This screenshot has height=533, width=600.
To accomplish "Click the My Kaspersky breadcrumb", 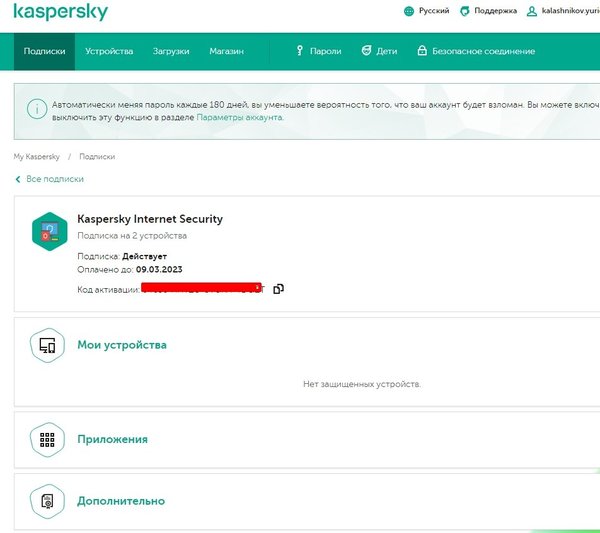I will [x=37, y=156].
